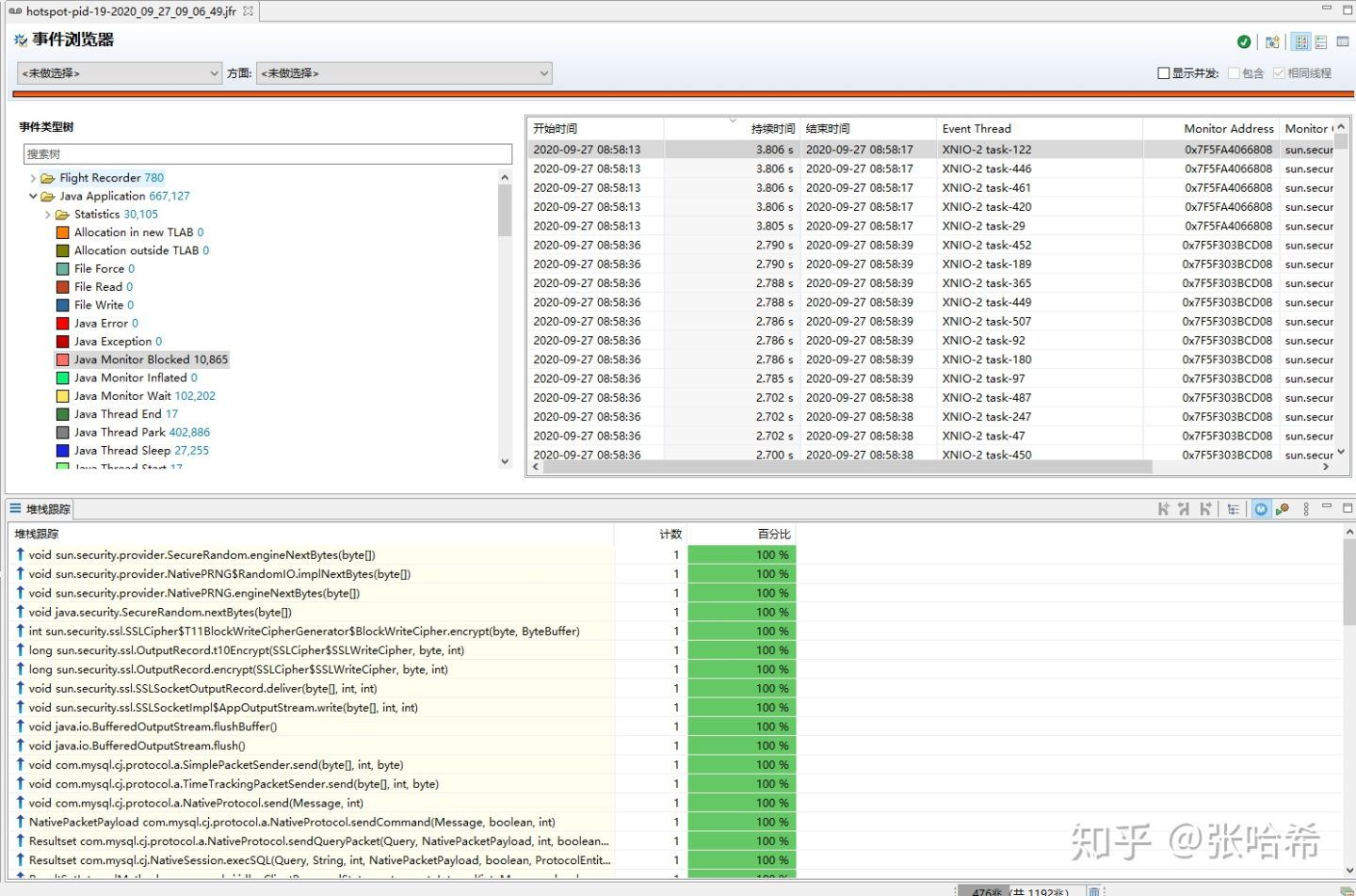Open the first <未做选择> dropdown
The width and height of the screenshot is (1356, 896).
[120, 73]
